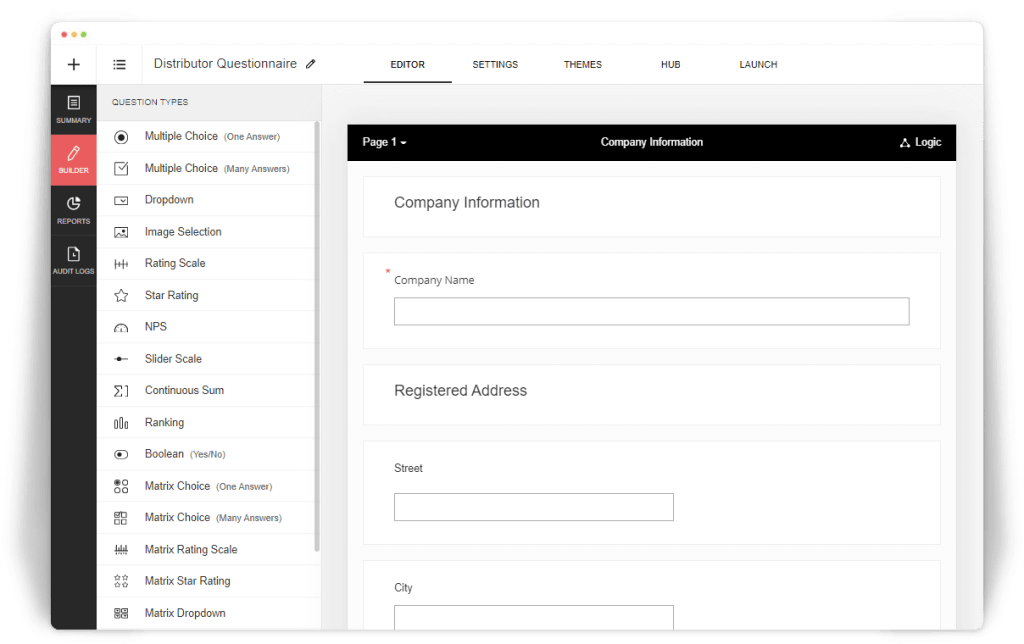Open the Themes tab

[x=583, y=65]
